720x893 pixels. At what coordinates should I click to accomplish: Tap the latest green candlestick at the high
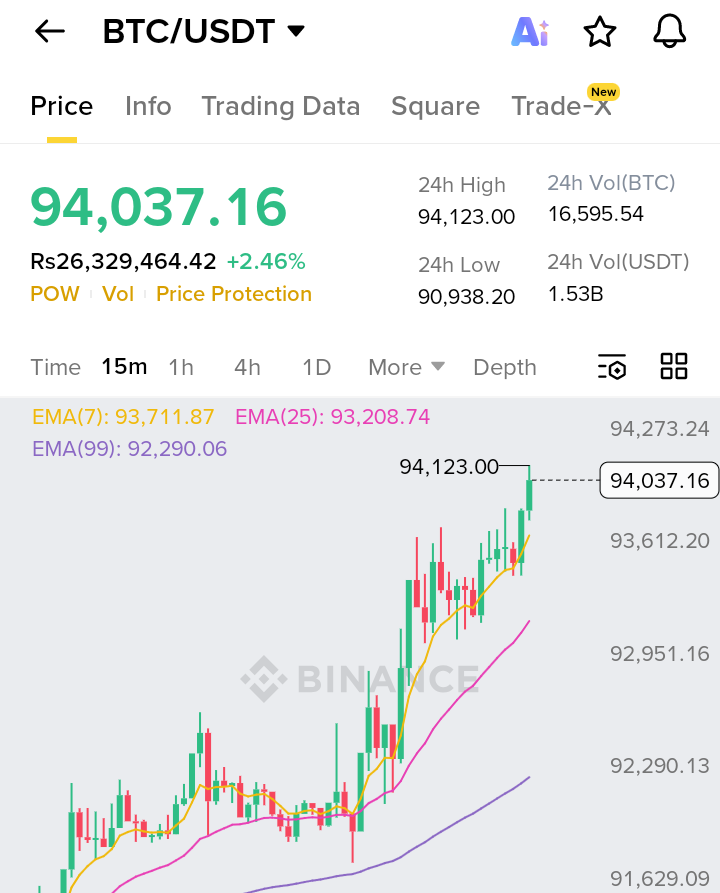click(x=529, y=493)
